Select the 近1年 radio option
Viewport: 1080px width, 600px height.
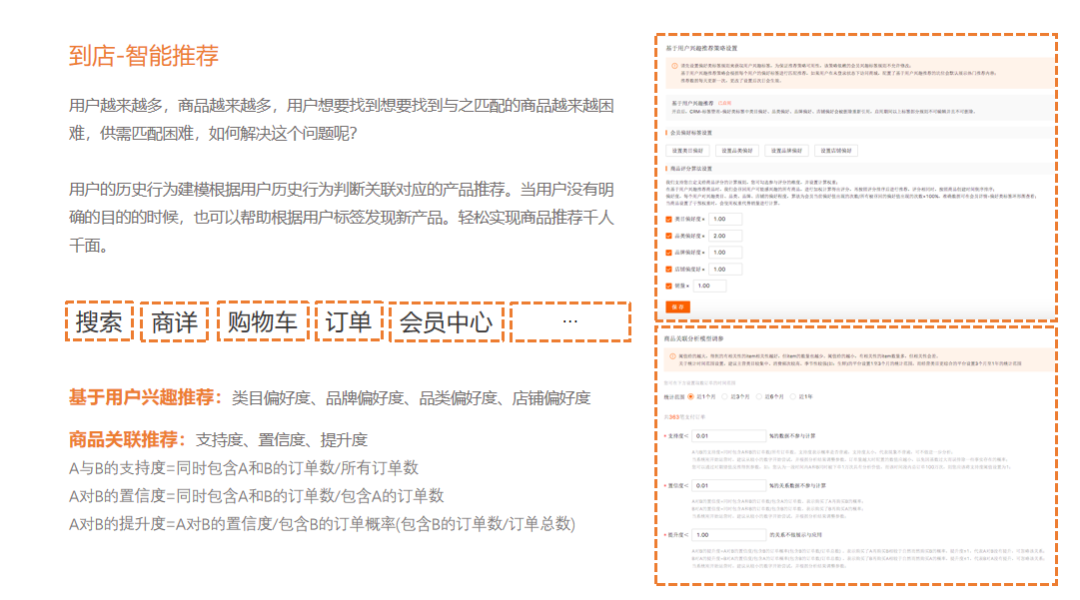pos(795,397)
